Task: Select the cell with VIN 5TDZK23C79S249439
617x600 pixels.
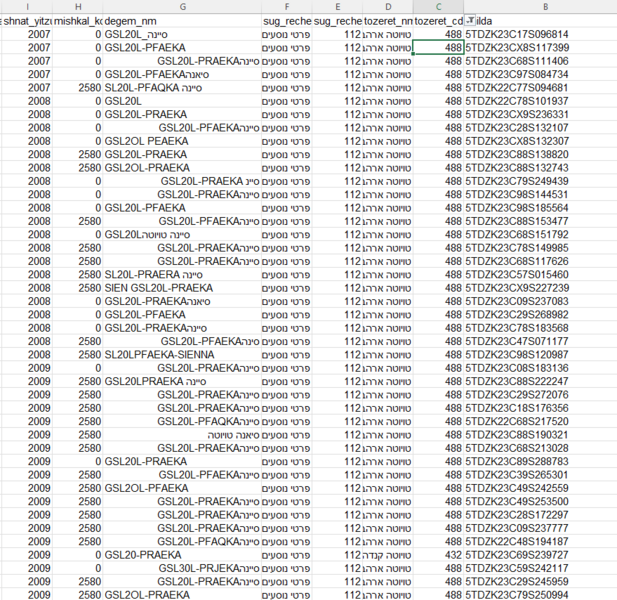Action: (540, 181)
